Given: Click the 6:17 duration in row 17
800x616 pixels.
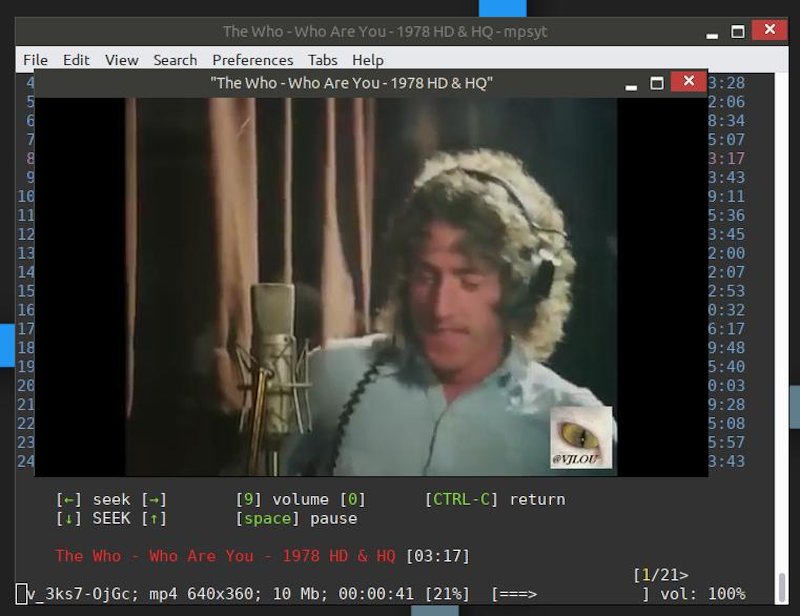Looking at the screenshot, I should tap(726, 329).
